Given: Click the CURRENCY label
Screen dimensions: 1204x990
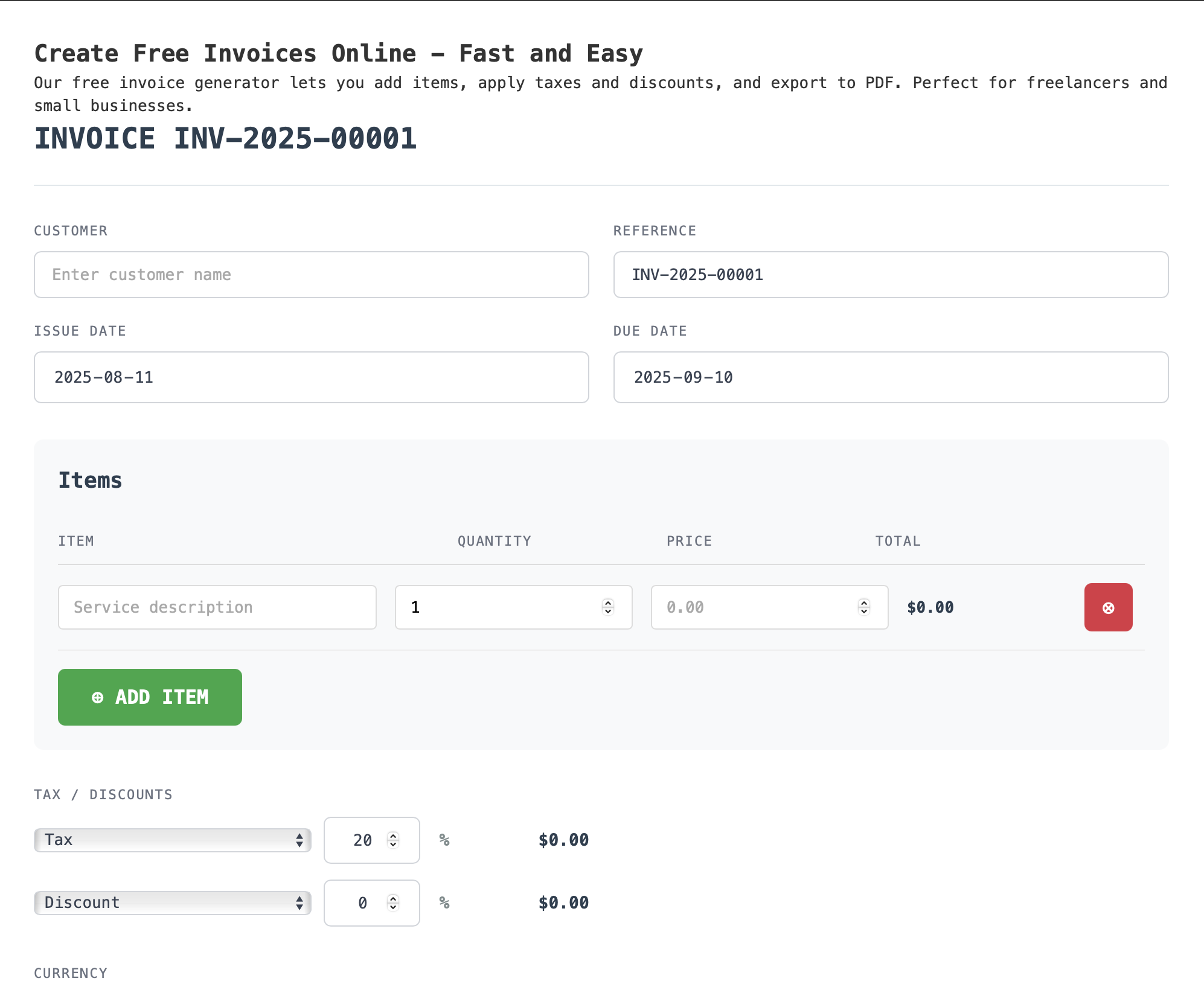Looking at the screenshot, I should pos(71,973).
